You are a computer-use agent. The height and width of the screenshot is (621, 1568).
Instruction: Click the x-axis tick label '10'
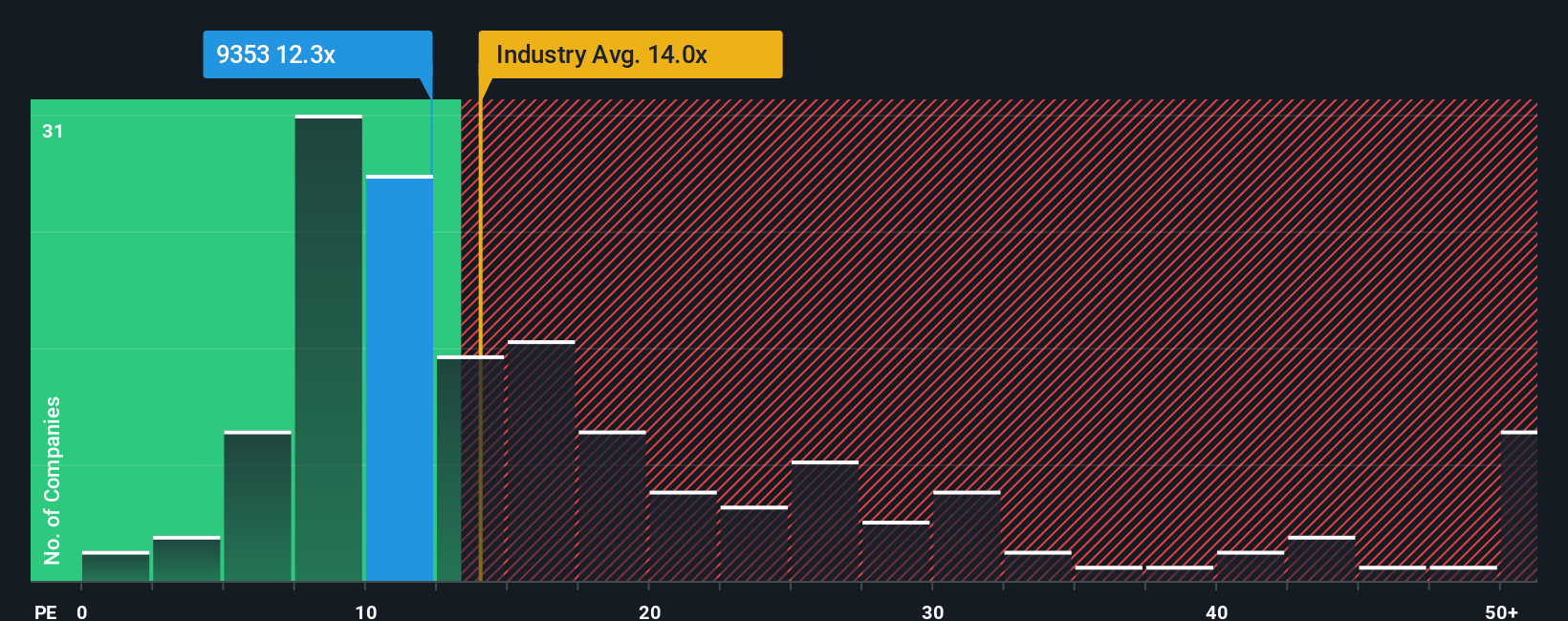(366, 611)
